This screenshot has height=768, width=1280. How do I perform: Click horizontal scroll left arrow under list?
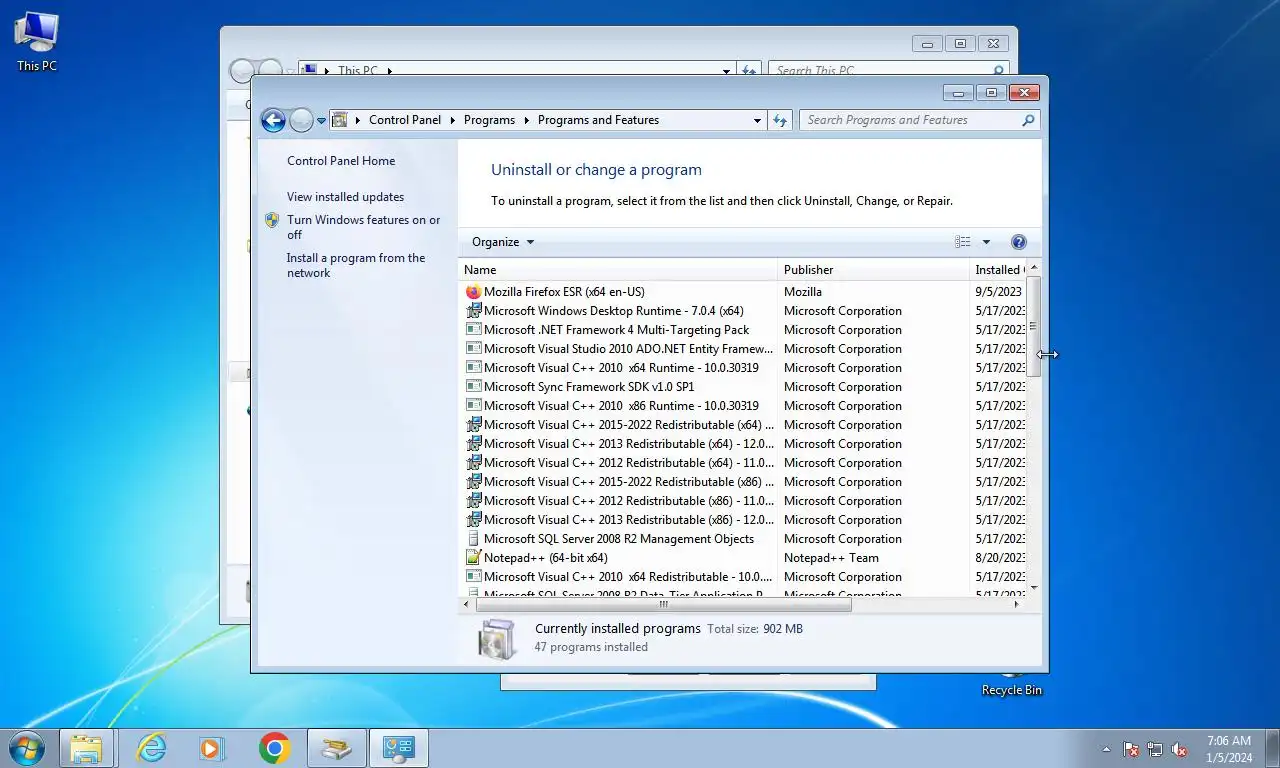tap(466, 604)
